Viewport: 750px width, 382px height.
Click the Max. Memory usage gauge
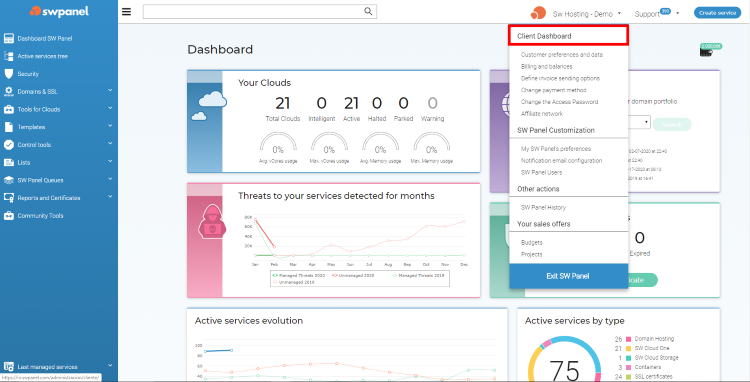[x=431, y=144]
